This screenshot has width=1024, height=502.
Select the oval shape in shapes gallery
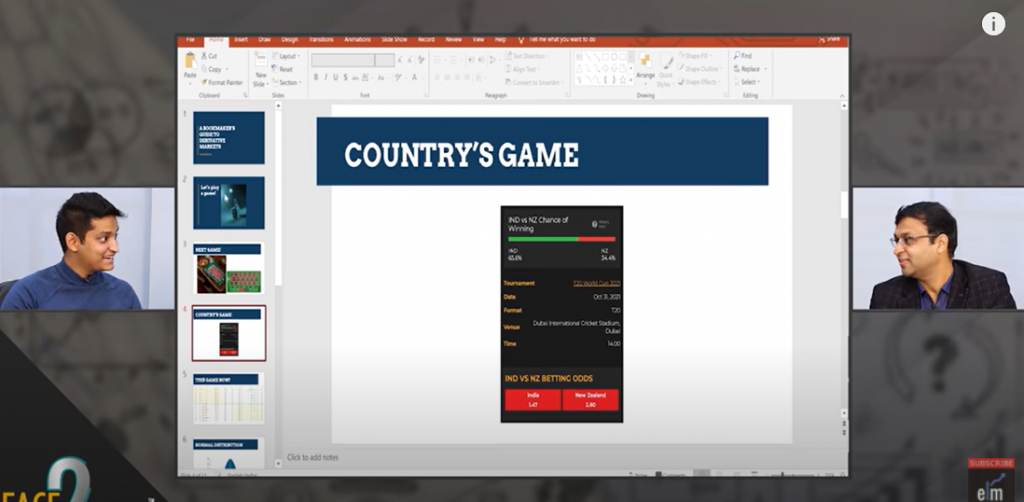(614, 57)
